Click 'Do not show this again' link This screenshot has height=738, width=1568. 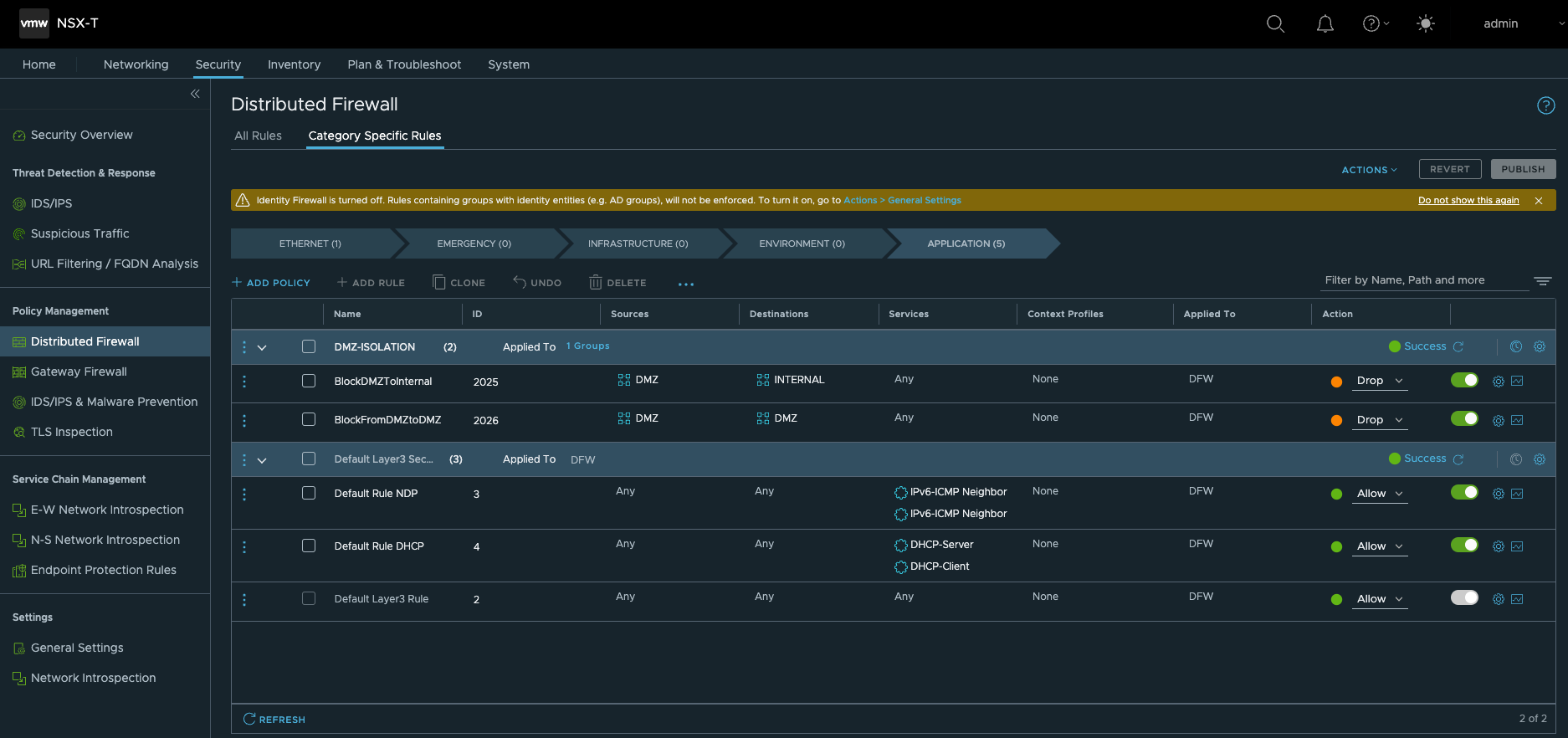1468,201
